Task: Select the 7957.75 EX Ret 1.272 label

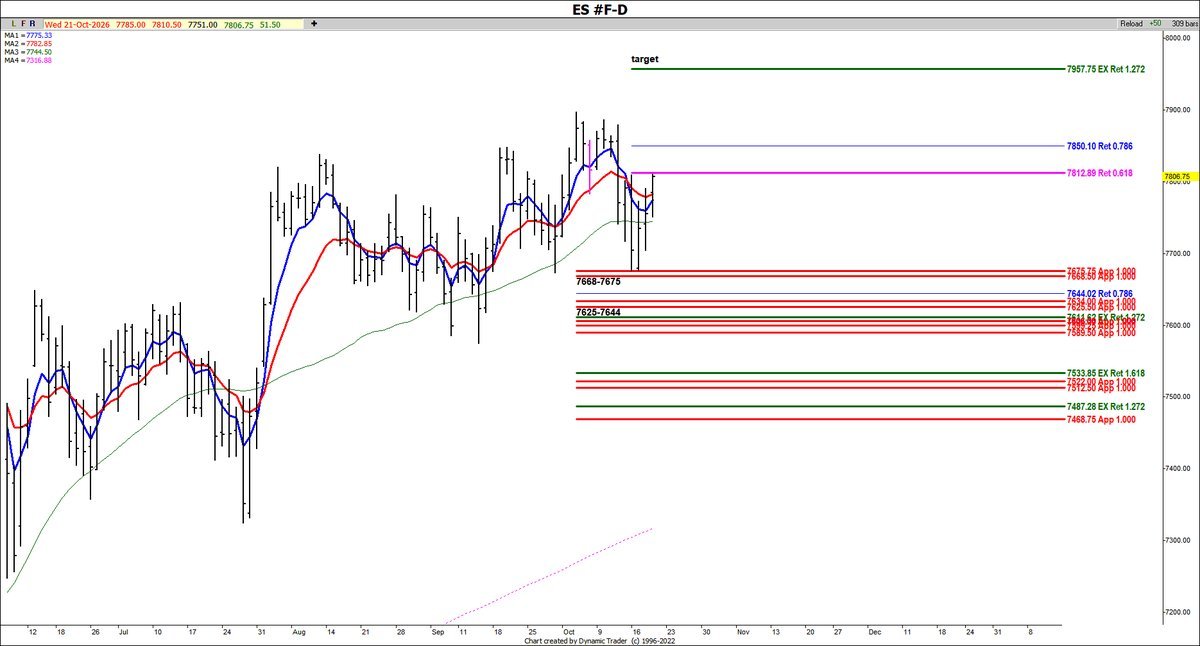Action: click(1105, 69)
